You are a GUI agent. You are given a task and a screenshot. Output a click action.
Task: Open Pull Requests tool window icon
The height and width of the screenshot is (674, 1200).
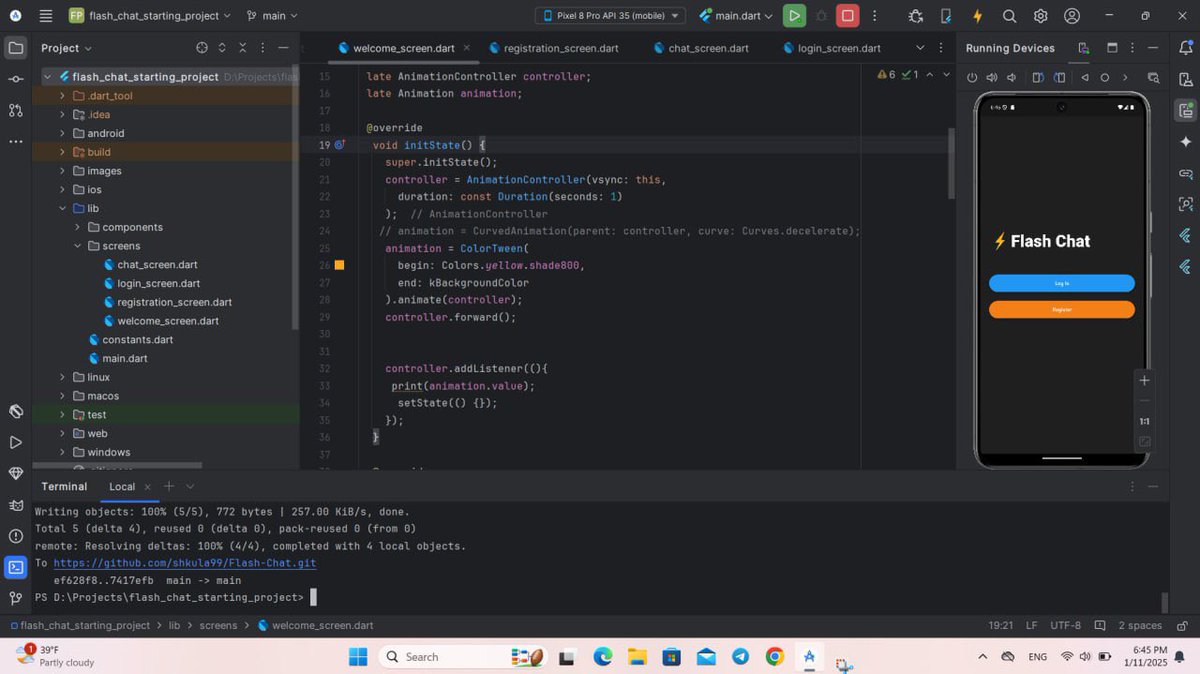click(x=16, y=110)
